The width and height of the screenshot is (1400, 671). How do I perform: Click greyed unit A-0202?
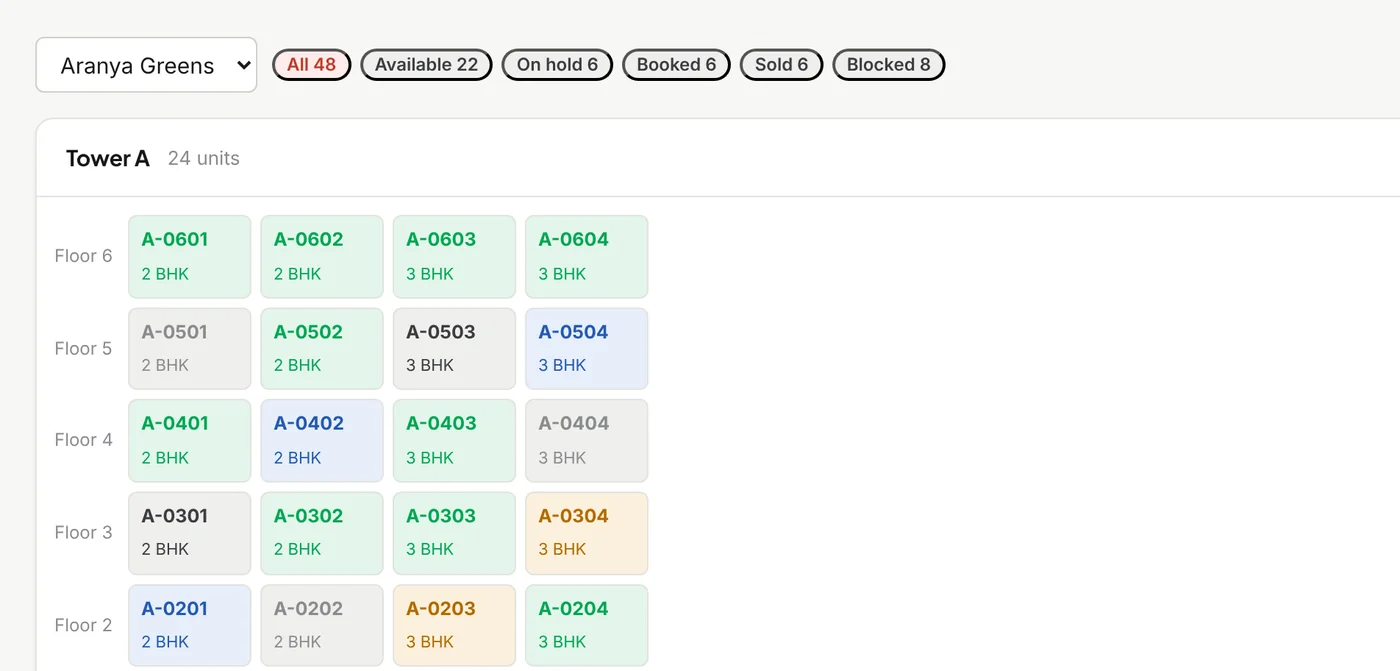(322, 626)
